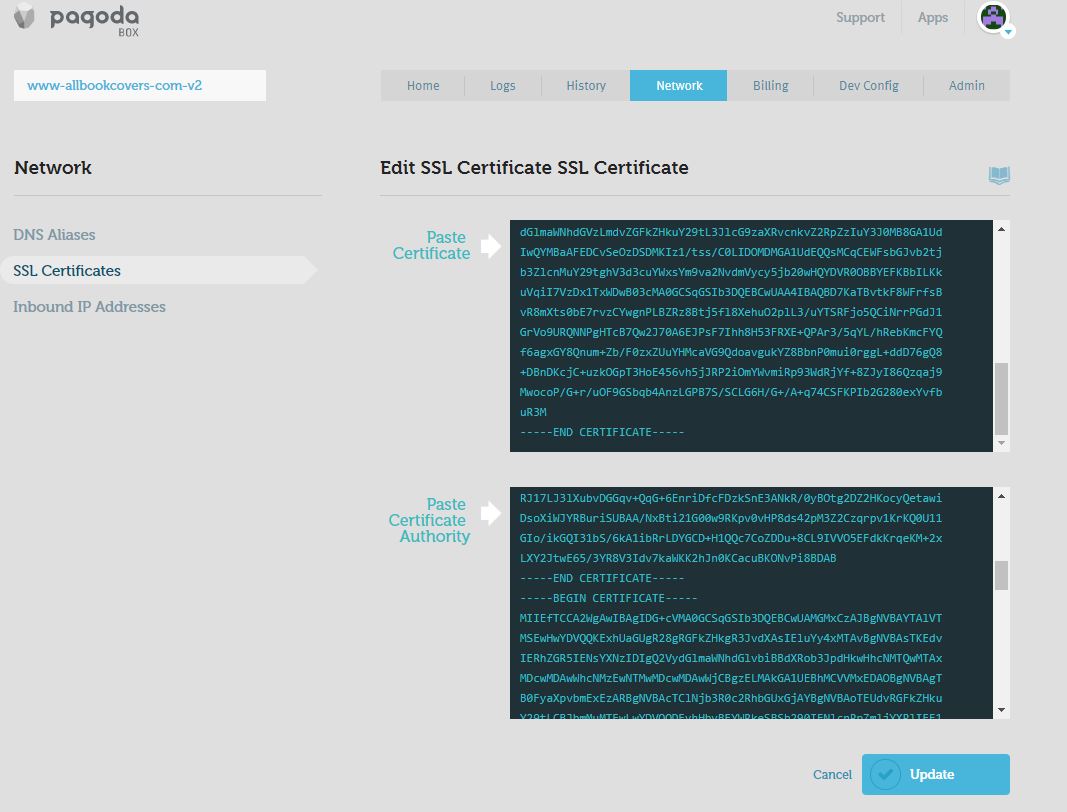Switch to the Logs tab

coord(502,86)
